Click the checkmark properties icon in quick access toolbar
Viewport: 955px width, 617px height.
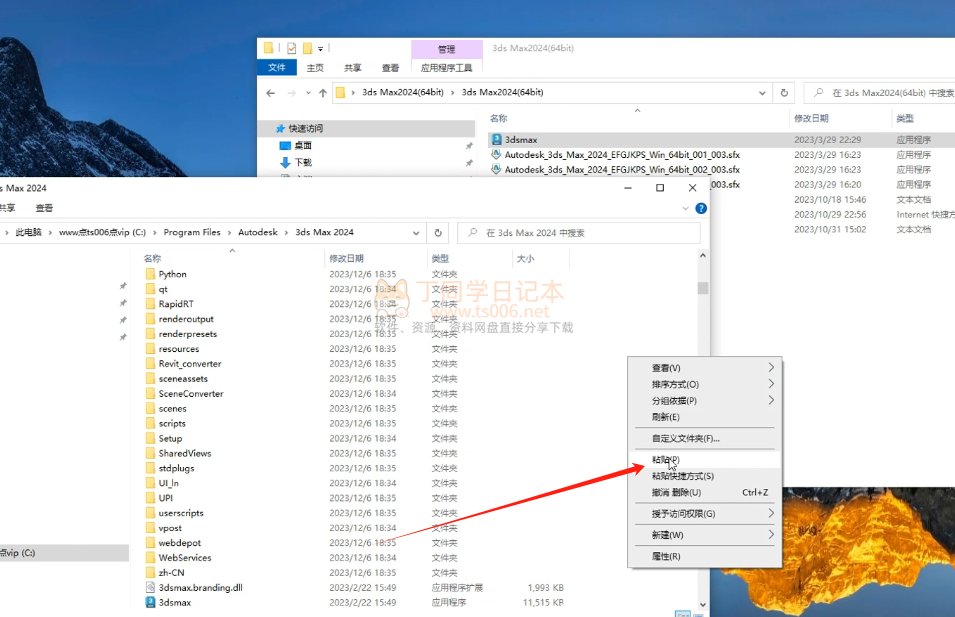click(291, 47)
